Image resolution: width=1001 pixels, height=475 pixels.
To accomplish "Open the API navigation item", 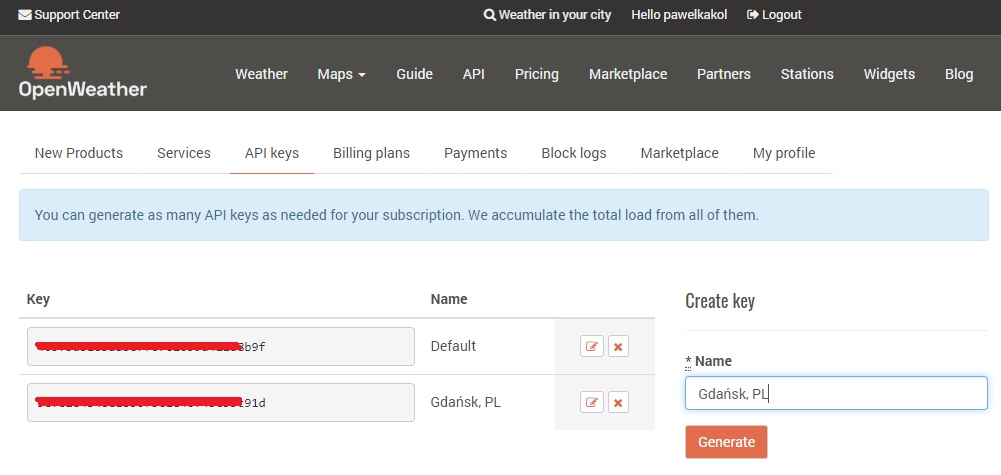I will tap(474, 74).
